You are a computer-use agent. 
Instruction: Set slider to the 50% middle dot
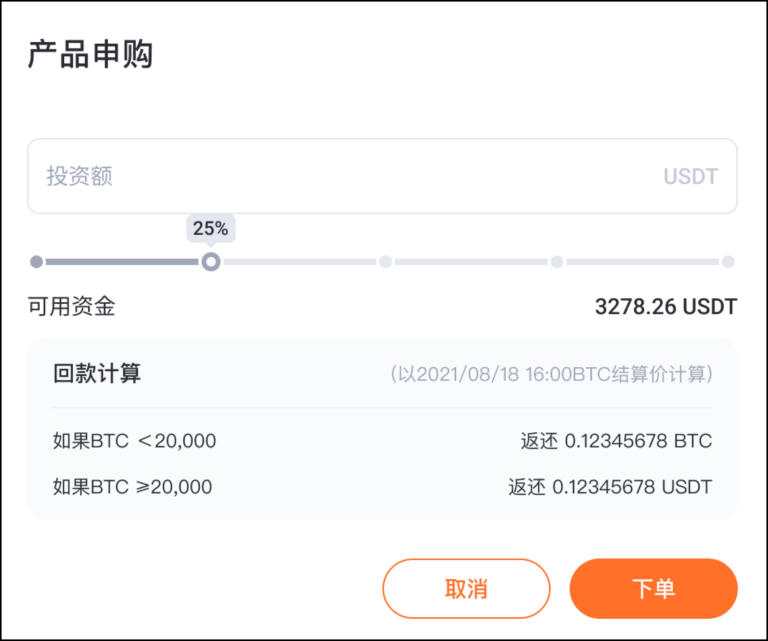coord(385,262)
